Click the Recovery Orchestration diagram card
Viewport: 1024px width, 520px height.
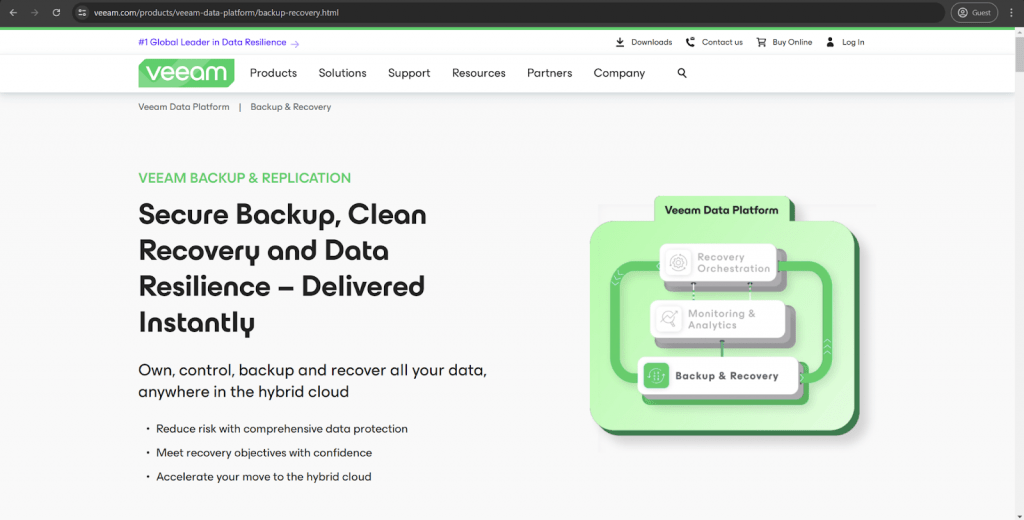718,263
